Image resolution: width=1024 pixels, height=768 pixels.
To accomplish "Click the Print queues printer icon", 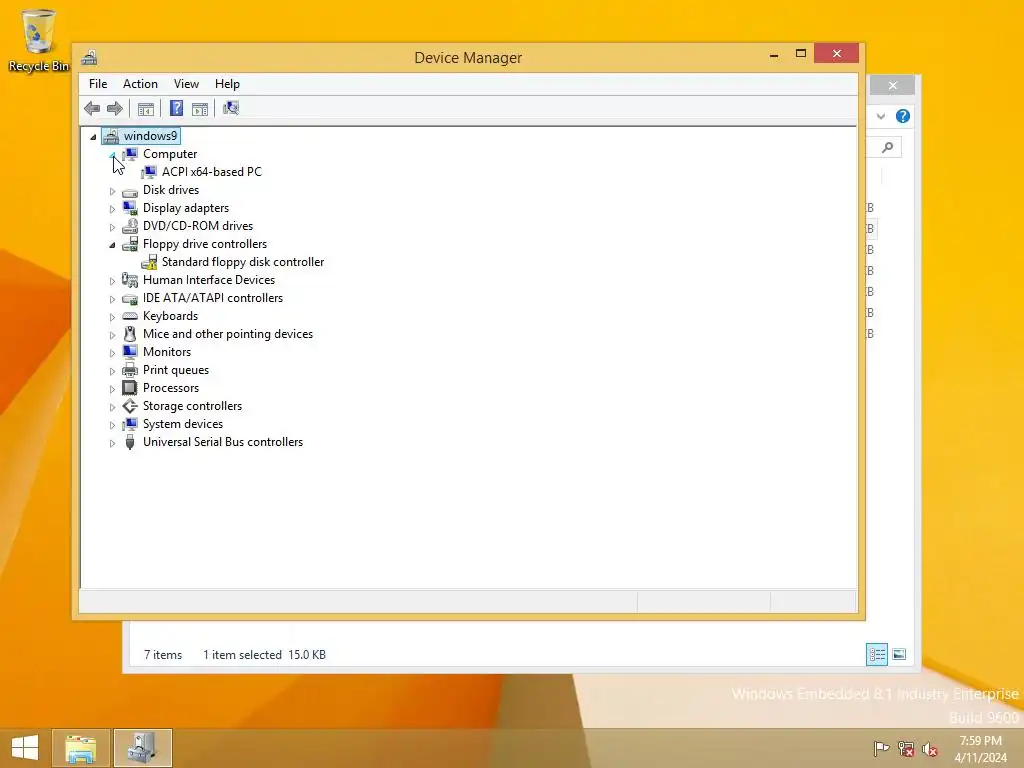I will (x=130, y=370).
